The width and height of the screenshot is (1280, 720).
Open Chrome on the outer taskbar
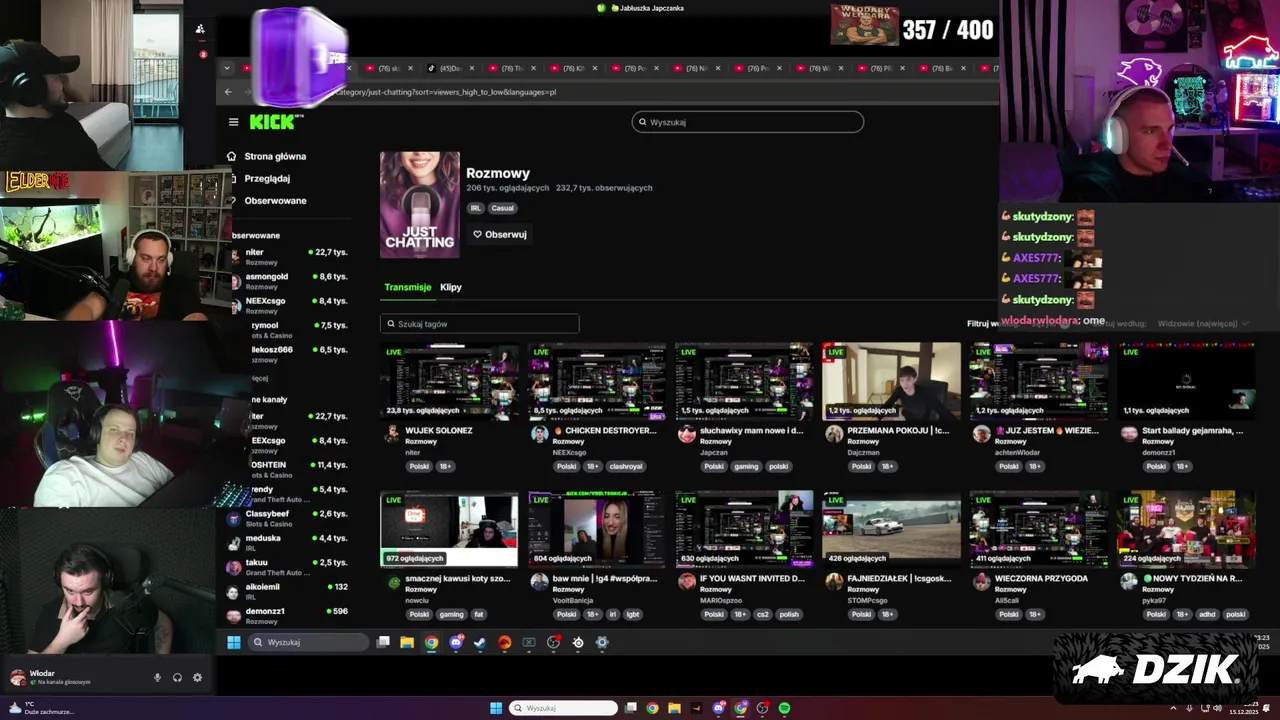(652, 708)
